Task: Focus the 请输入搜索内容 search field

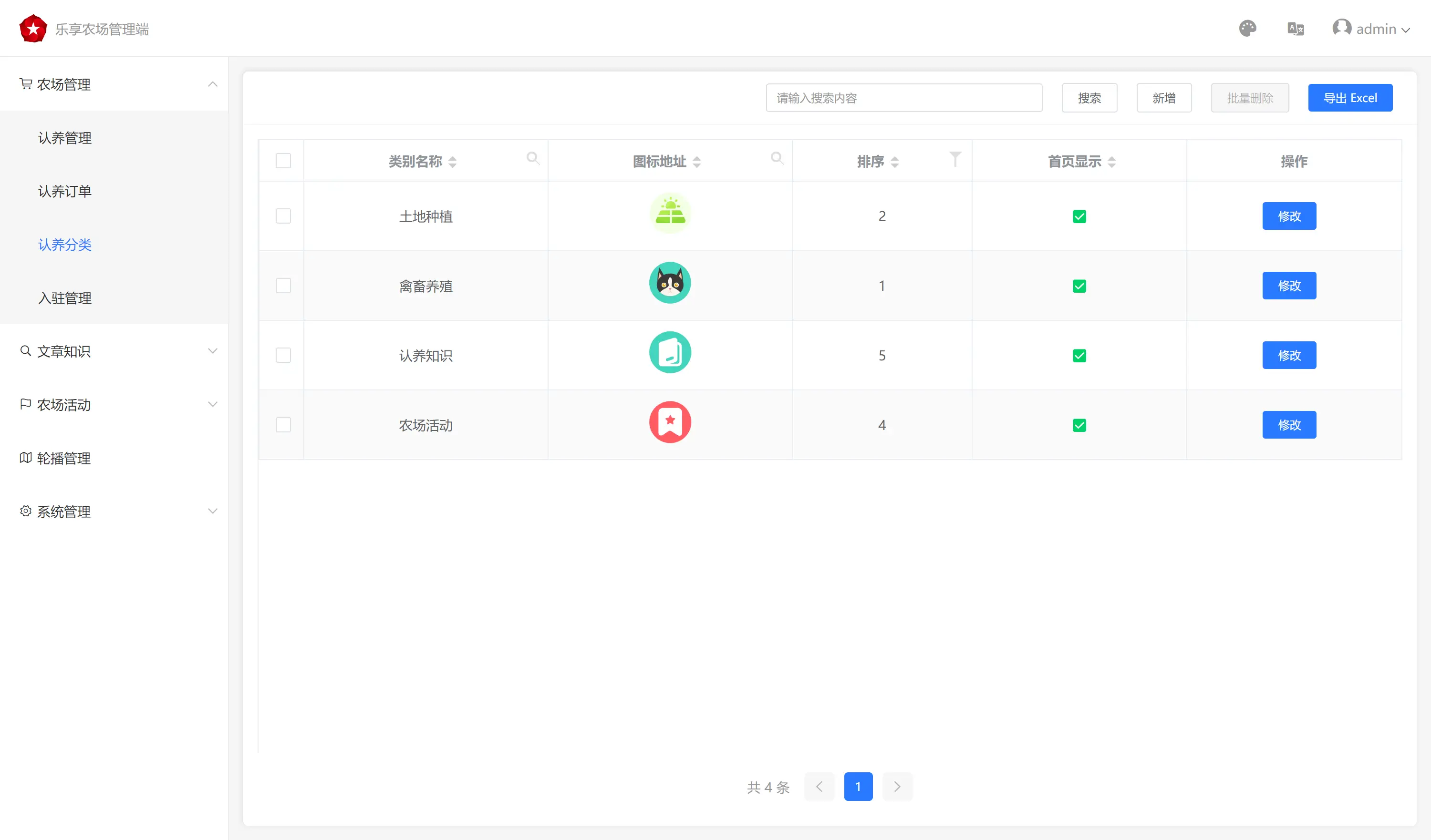Action: point(903,98)
